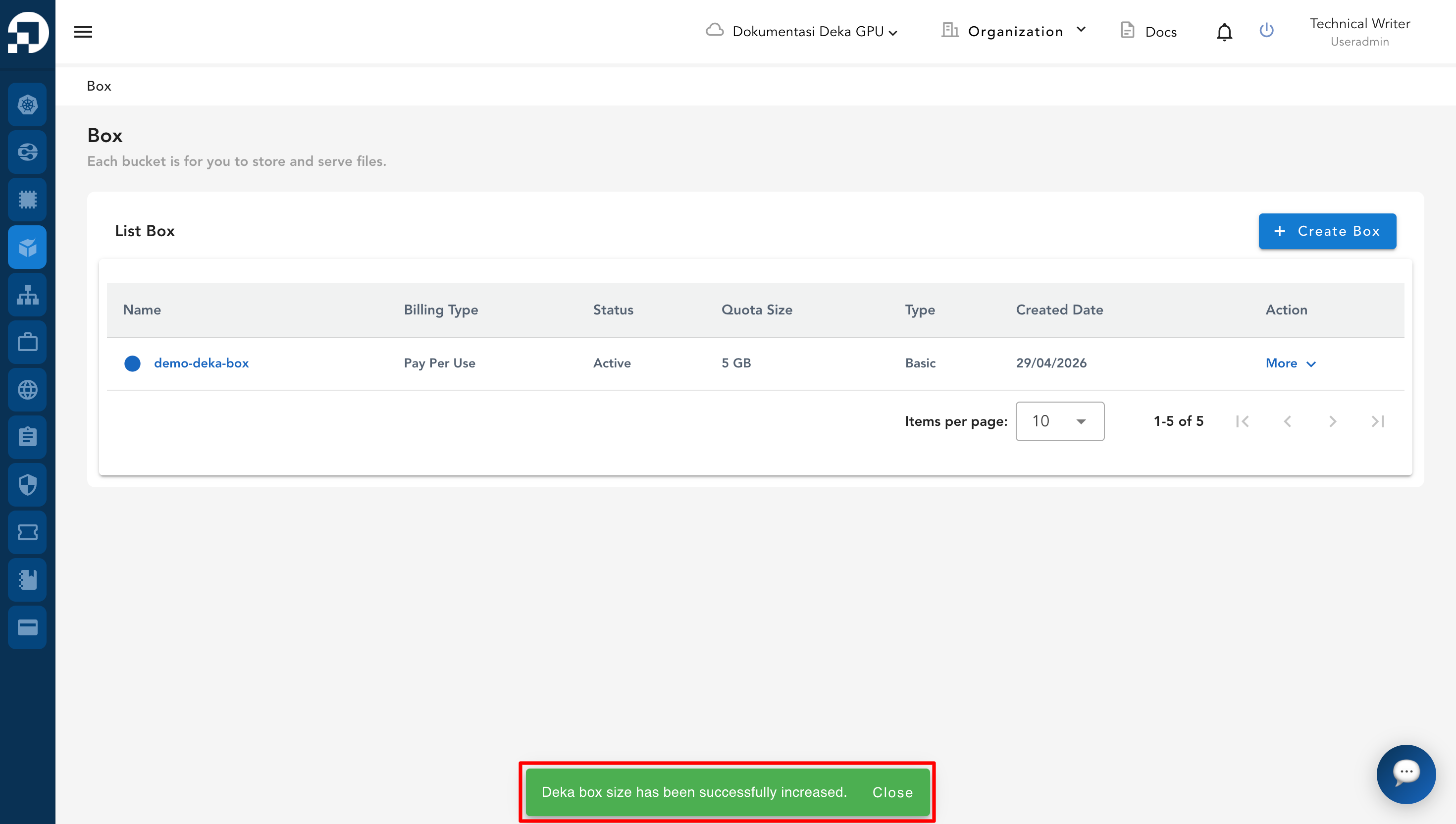Close the success notification toast
The width and height of the screenshot is (1456, 824).
coord(892,792)
